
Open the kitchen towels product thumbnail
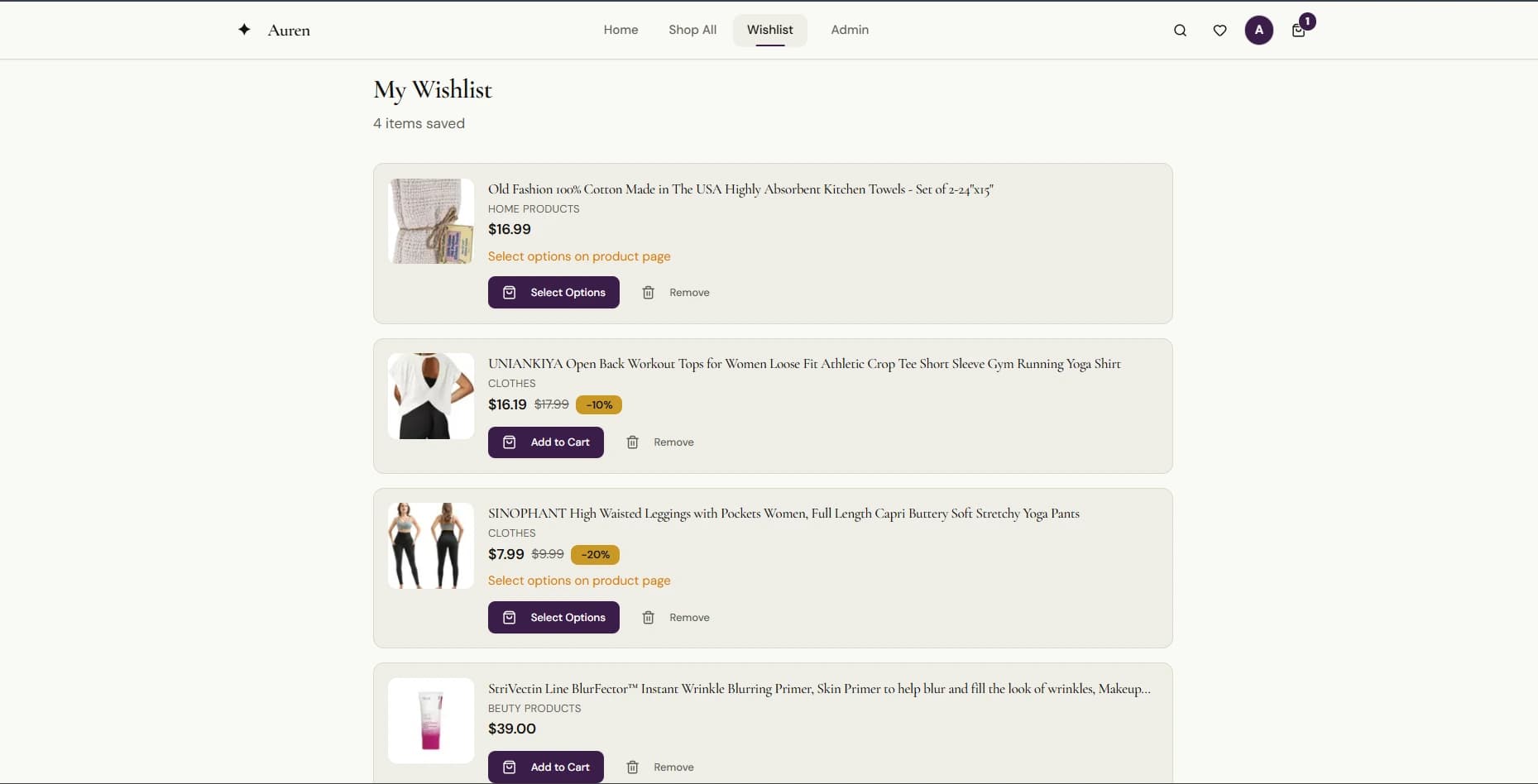430,221
